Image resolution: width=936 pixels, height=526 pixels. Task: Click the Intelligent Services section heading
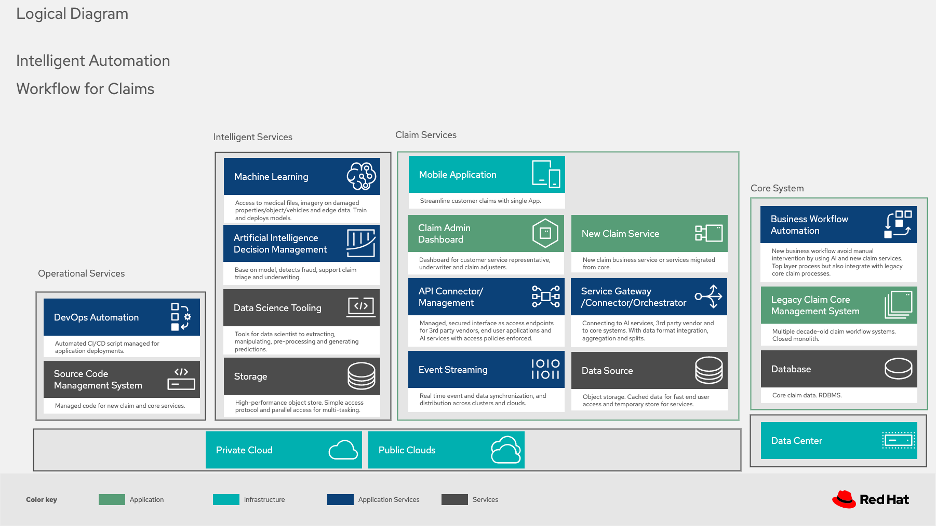click(x=253, y=137)
